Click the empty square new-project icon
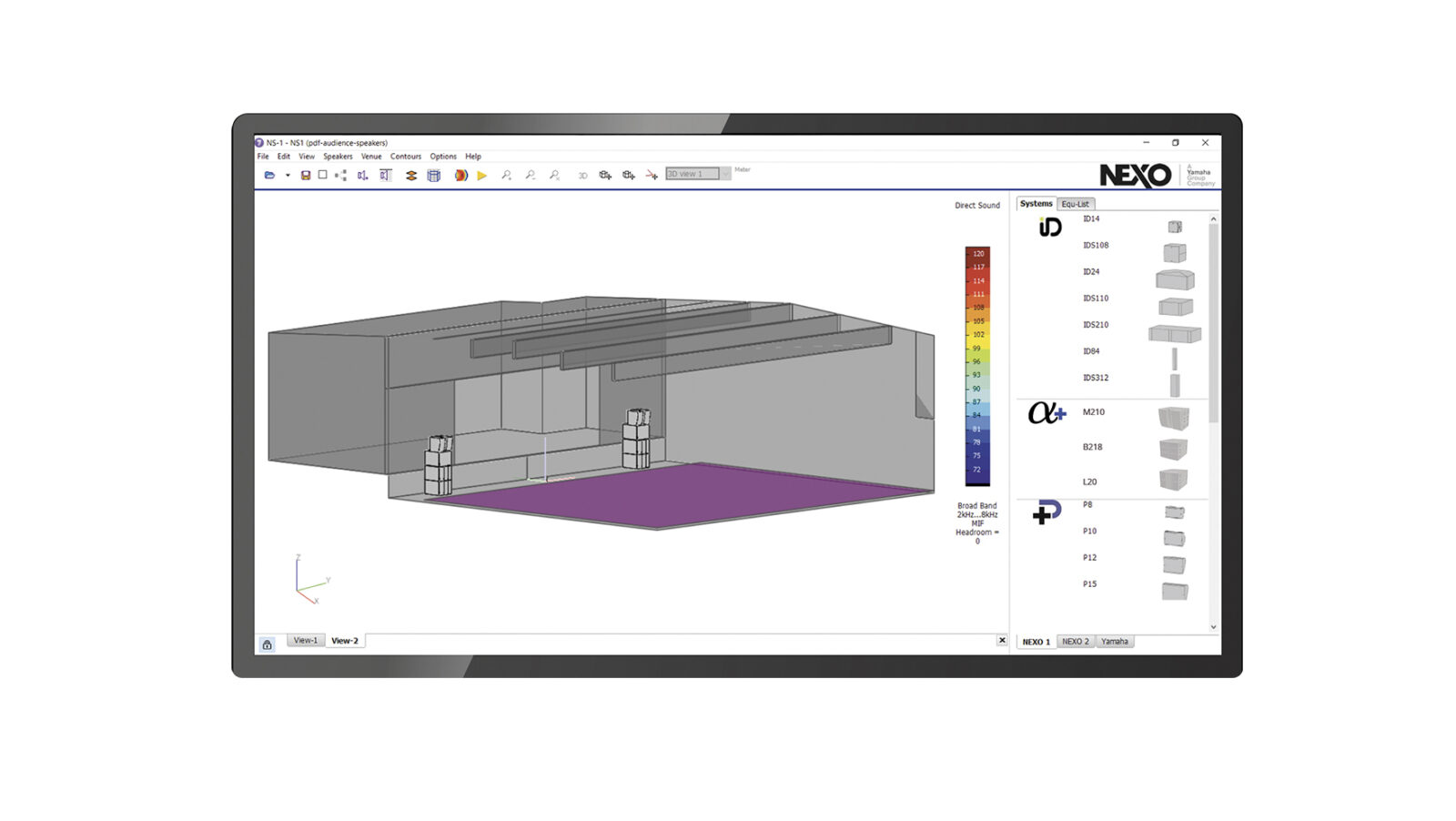 tap(322, 175)
